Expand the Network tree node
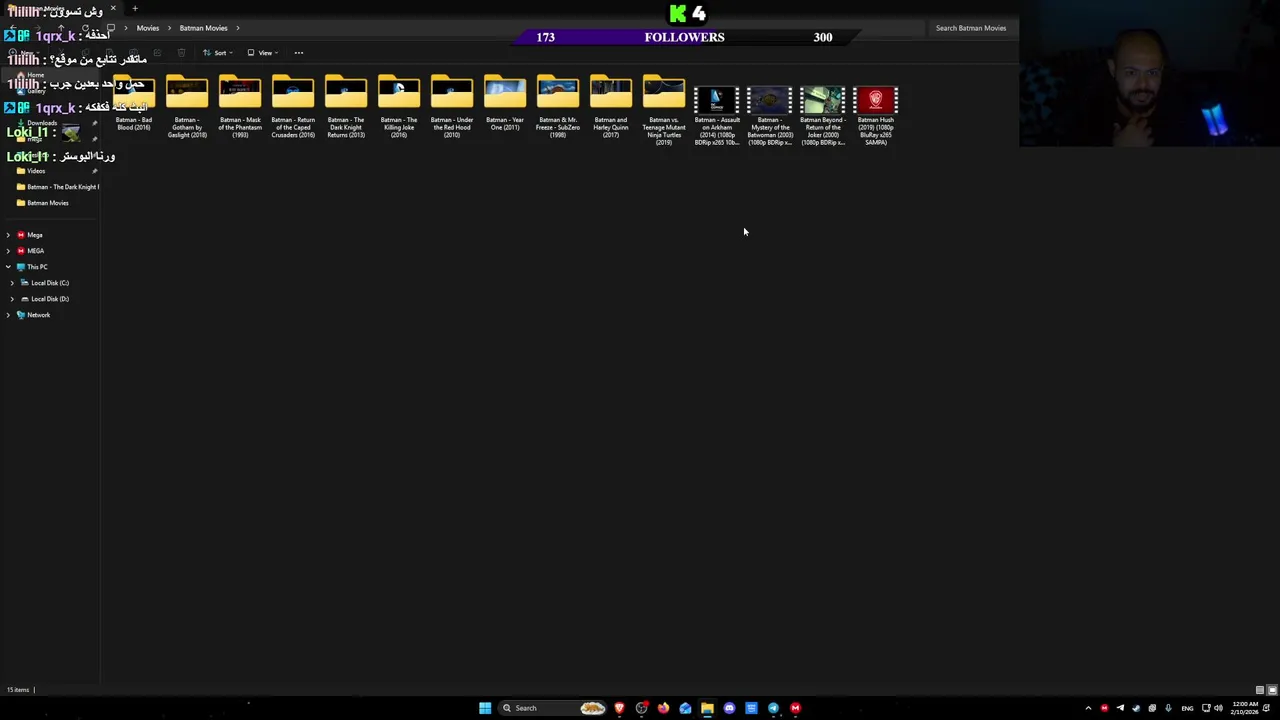The width and height of the screenshot is (1280, 720). (x=8, y=315)
